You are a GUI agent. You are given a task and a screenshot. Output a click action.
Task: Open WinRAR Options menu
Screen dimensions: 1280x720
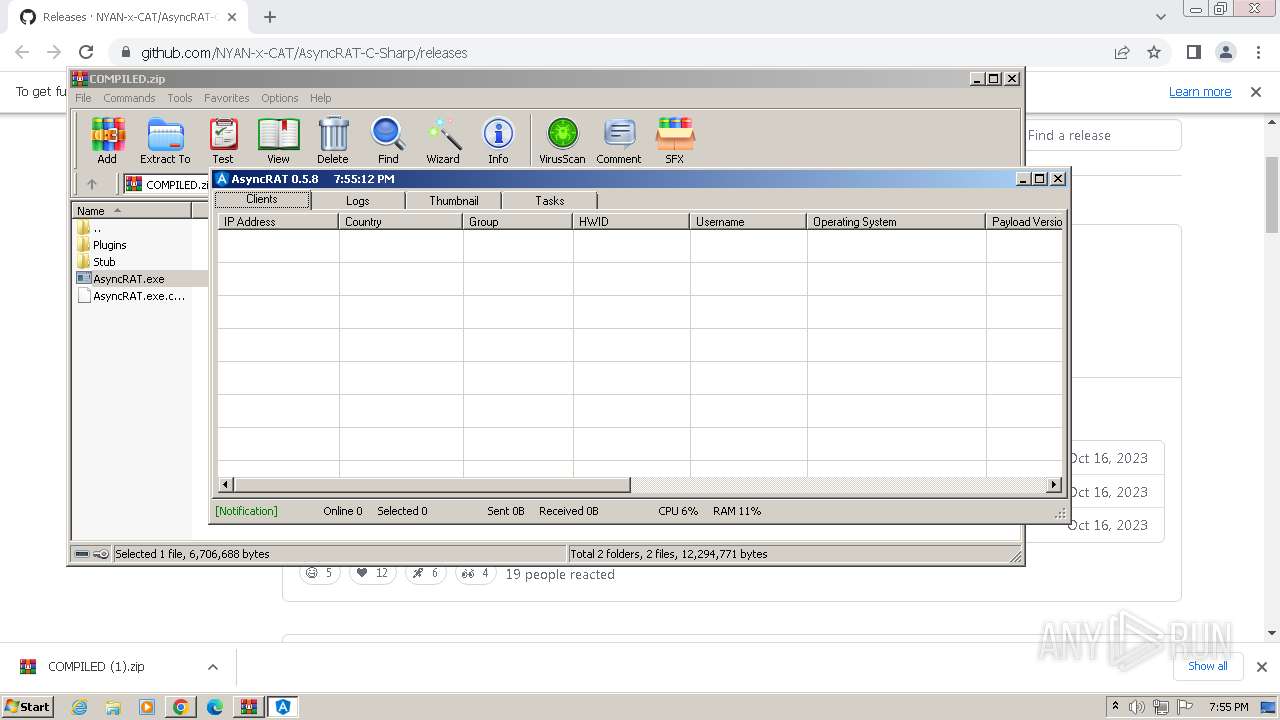280,98
